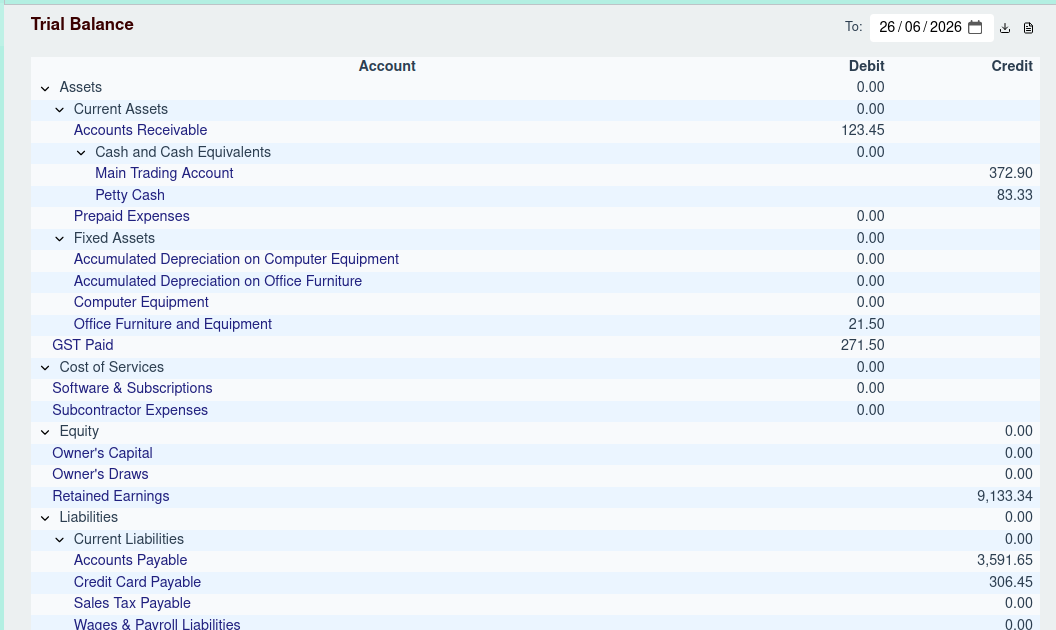This screenshot has height=630, width=1056.
Task: Open the Petty Cash account
Action: click(x=130, y=195)
